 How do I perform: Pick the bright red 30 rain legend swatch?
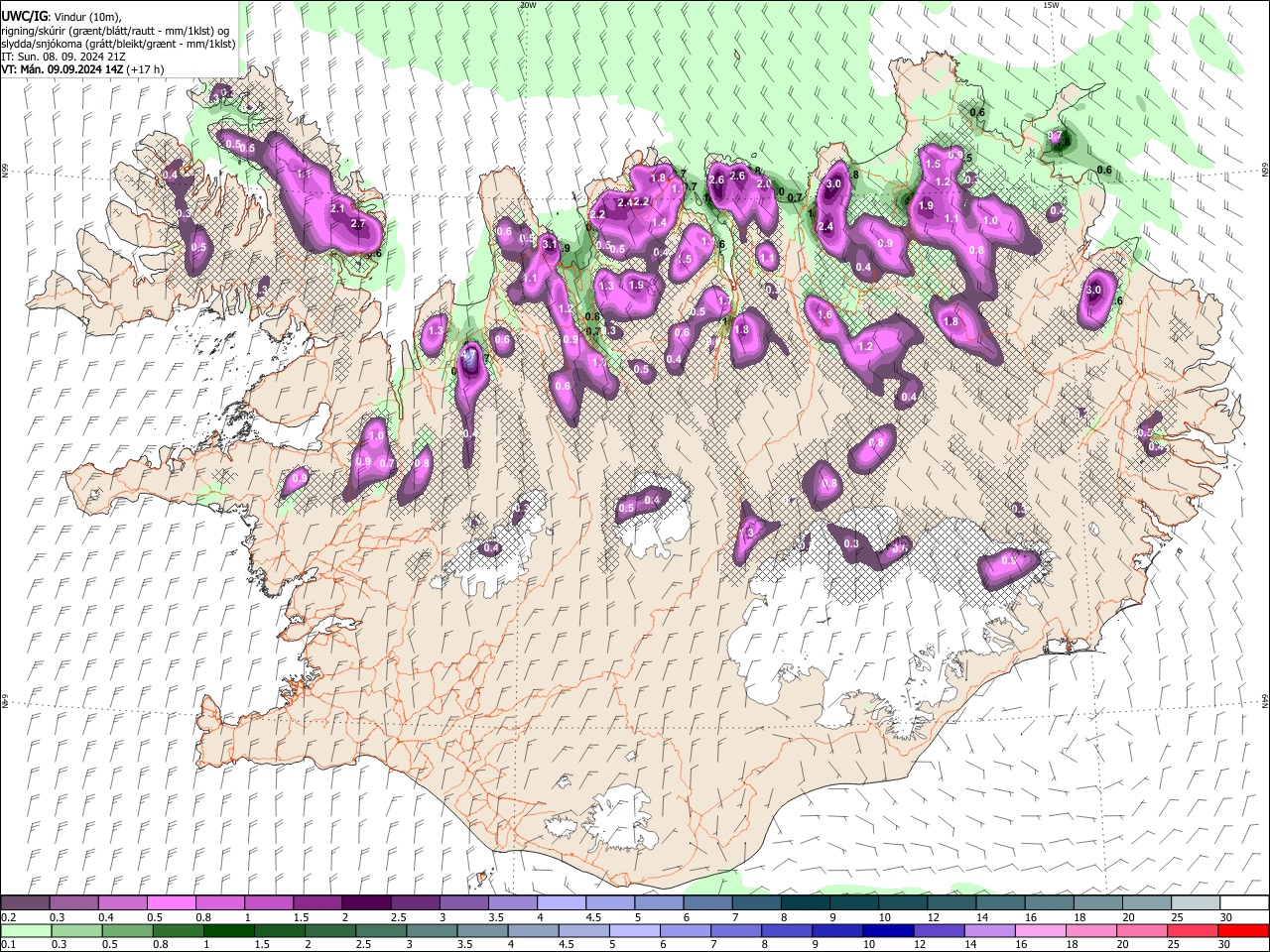click(x=1242, y=931)
